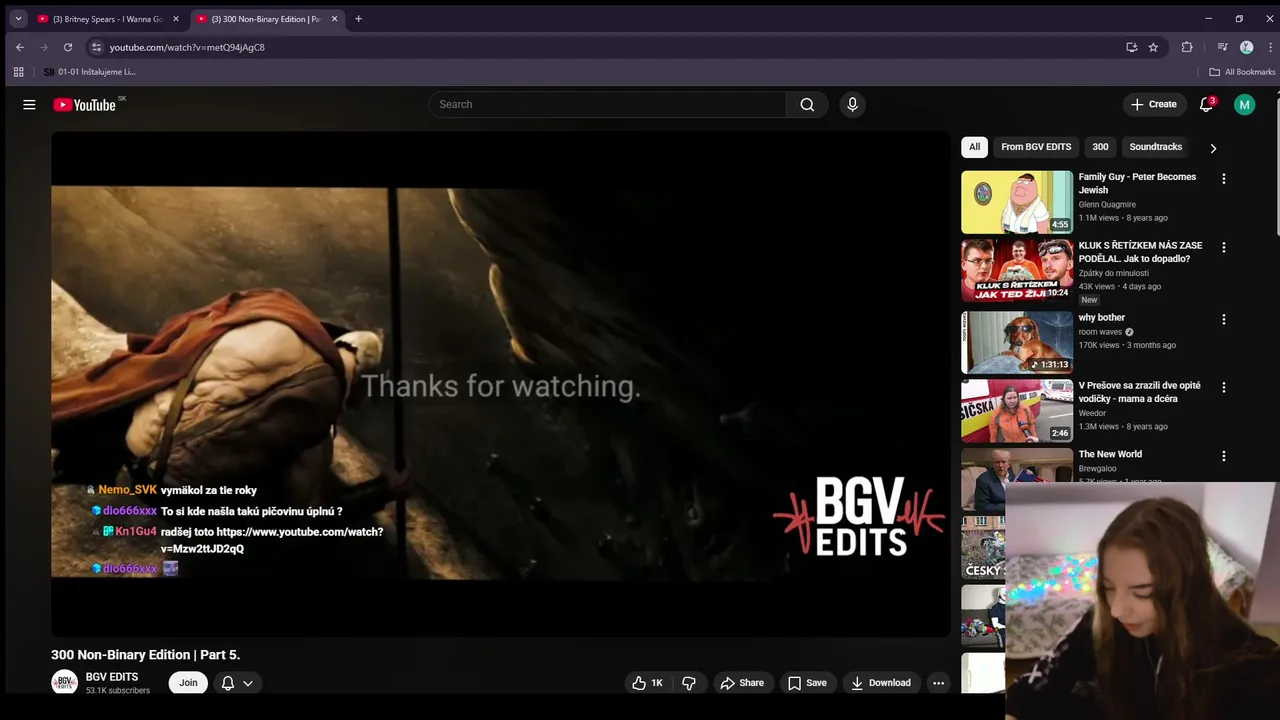Dislike the video with thumbs down
This screenshot has height=720, width=1280.
689,683
